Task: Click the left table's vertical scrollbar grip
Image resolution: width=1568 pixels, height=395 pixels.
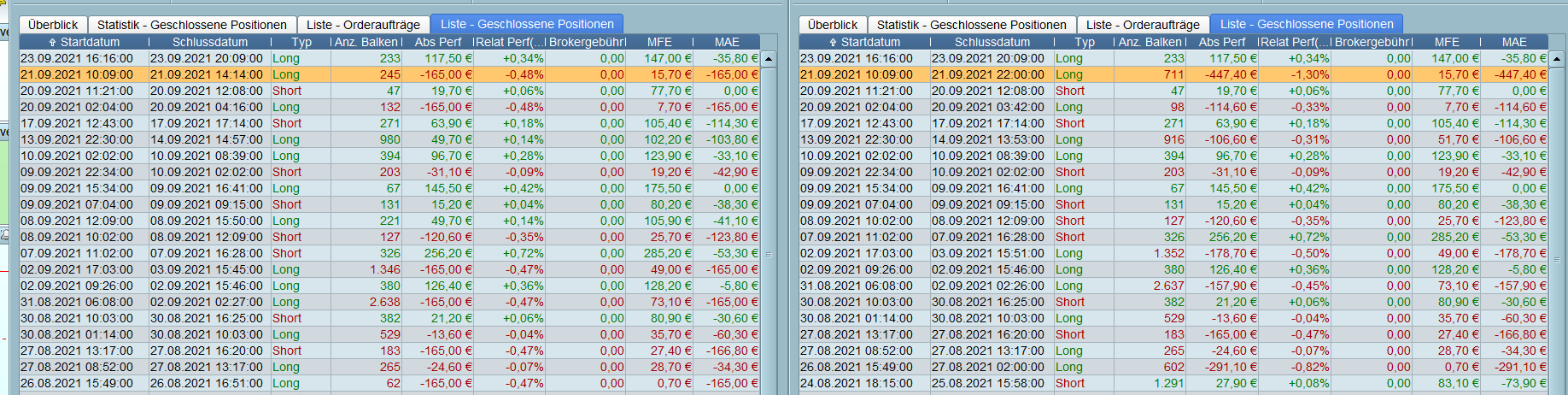Action: (x=769, y=254)
